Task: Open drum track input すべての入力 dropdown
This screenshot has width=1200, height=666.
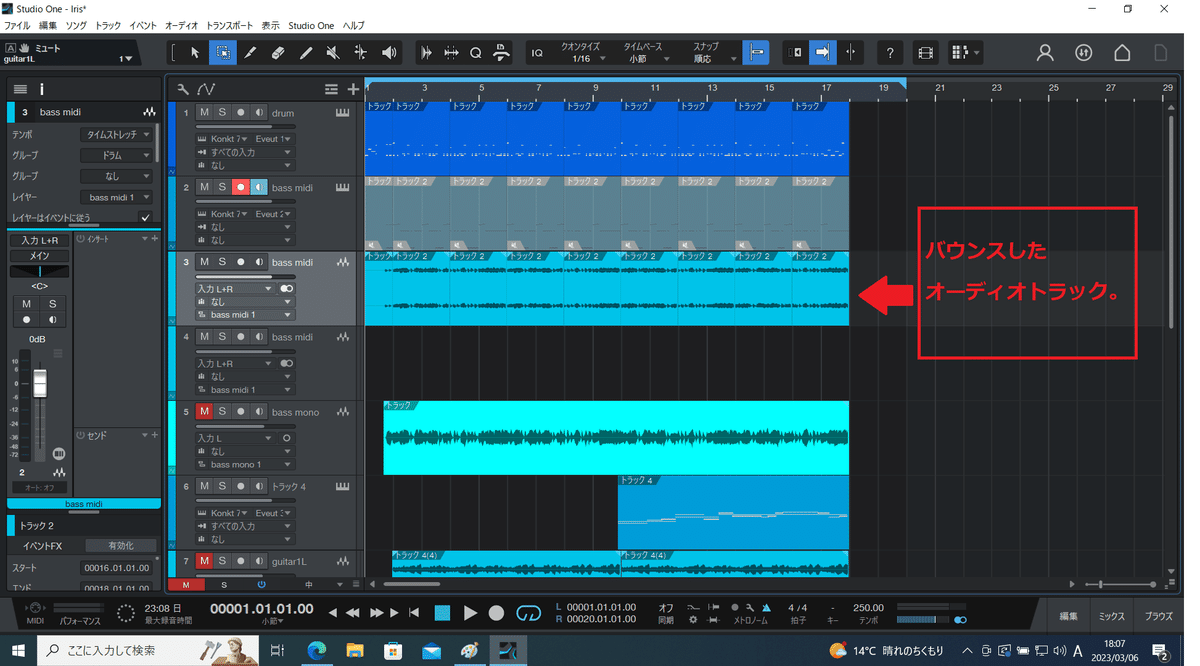Action: [245, 152]
